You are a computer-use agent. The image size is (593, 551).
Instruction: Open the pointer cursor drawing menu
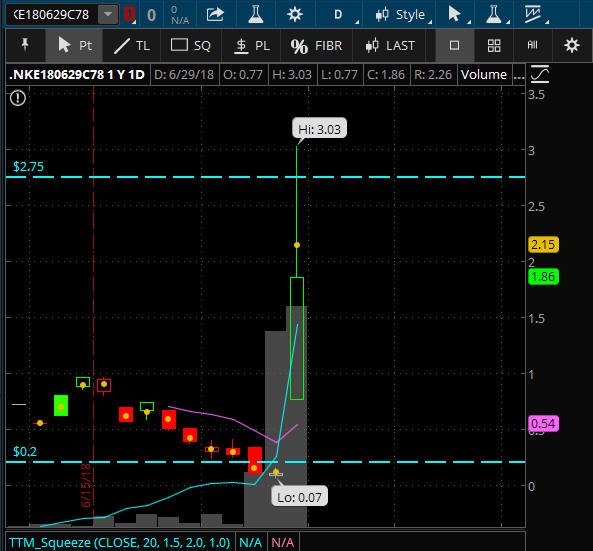click(456, 14)
